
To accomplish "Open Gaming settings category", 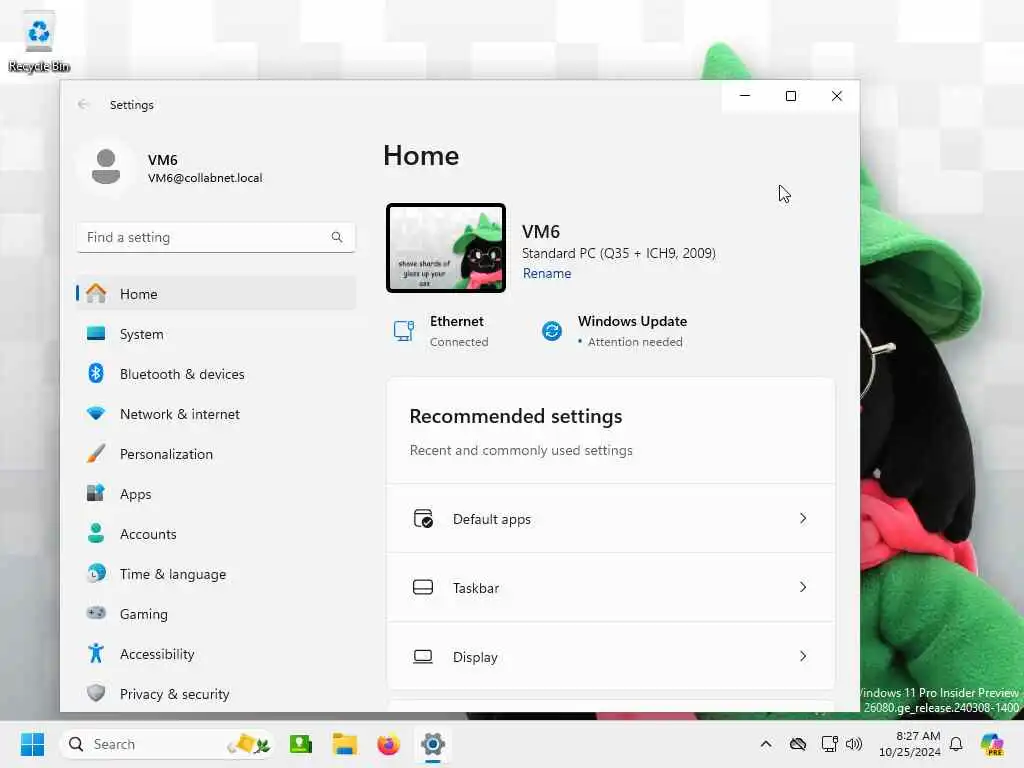I will point(216,614).
